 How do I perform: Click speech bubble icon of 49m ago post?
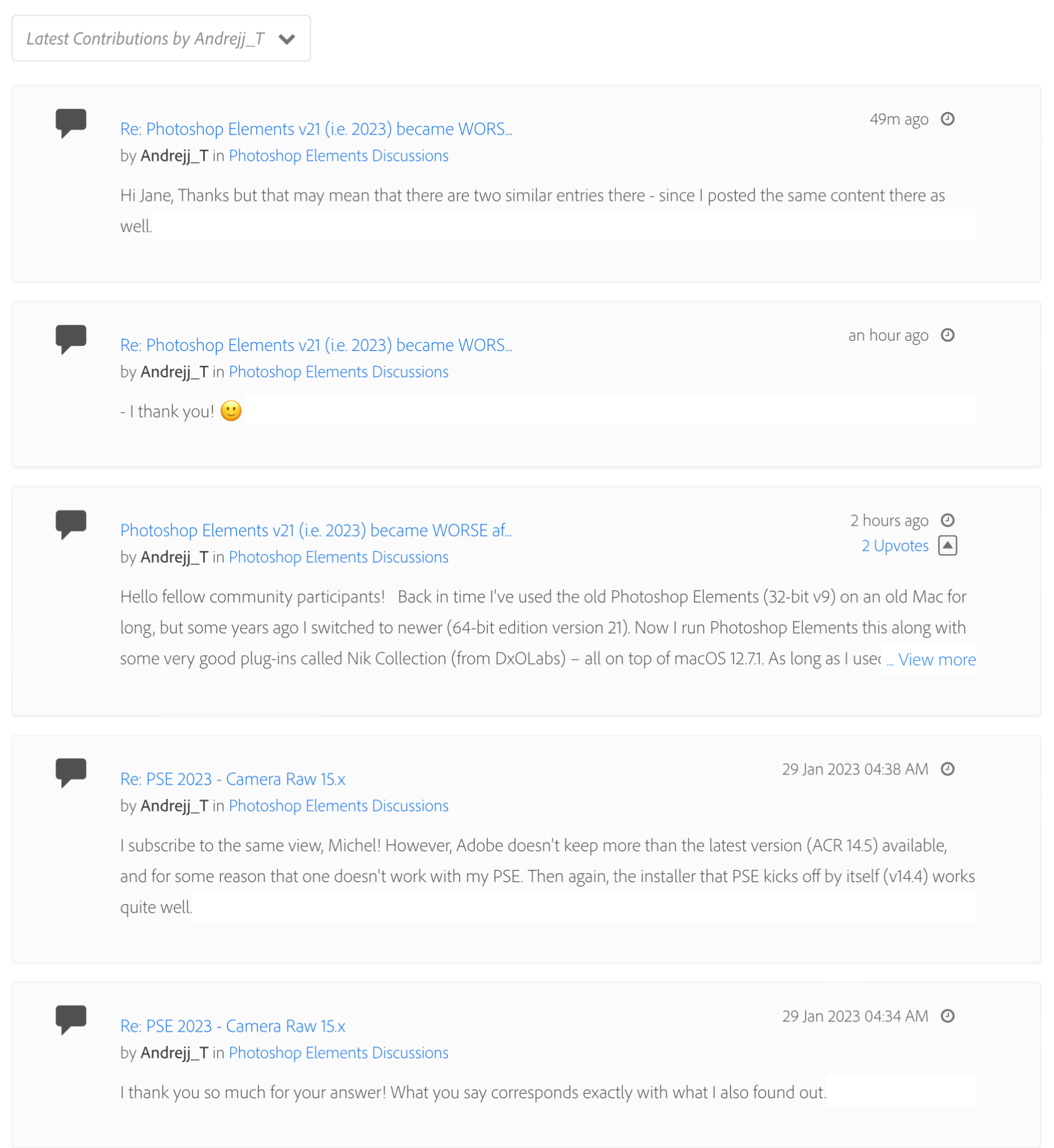[x=71, y=122]
